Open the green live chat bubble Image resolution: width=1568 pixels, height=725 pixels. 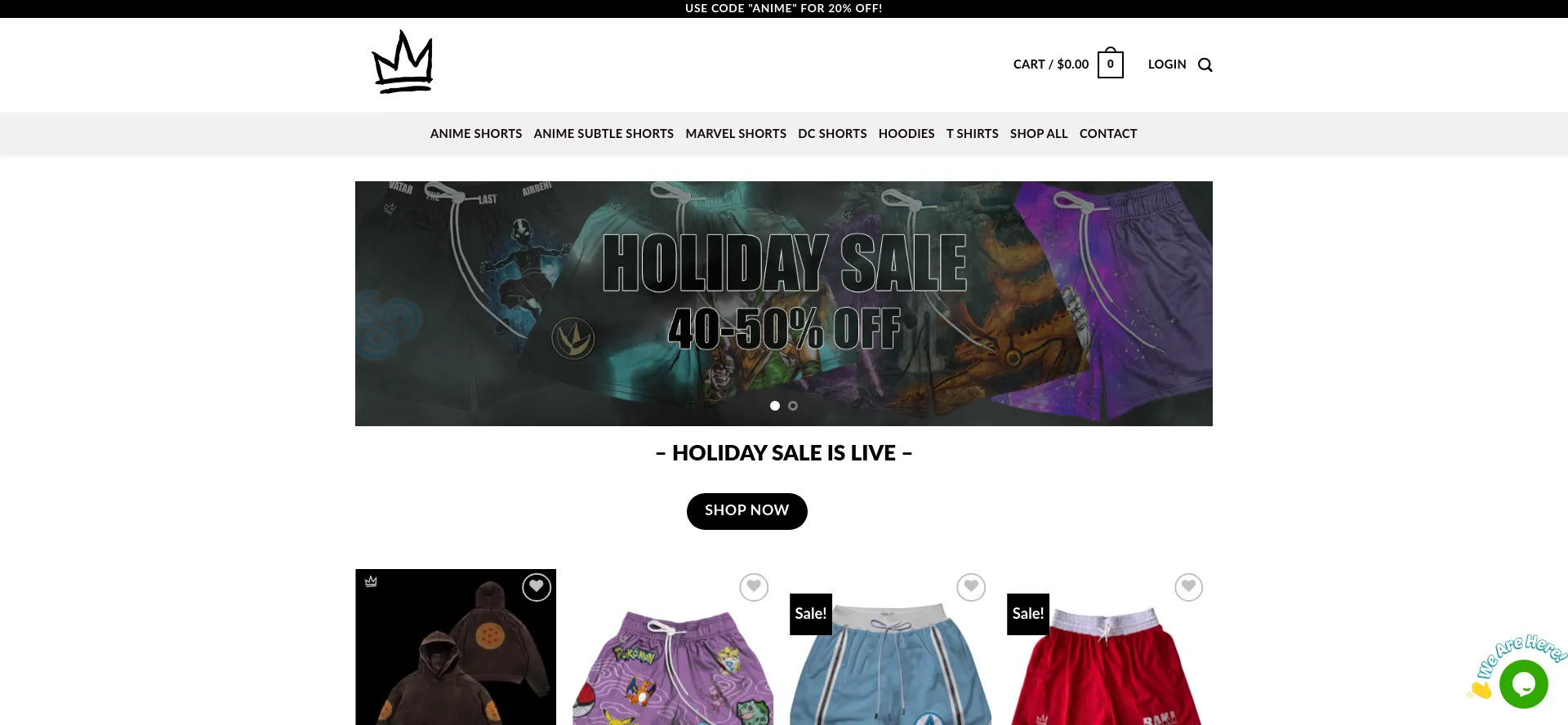coord(1524,684)
